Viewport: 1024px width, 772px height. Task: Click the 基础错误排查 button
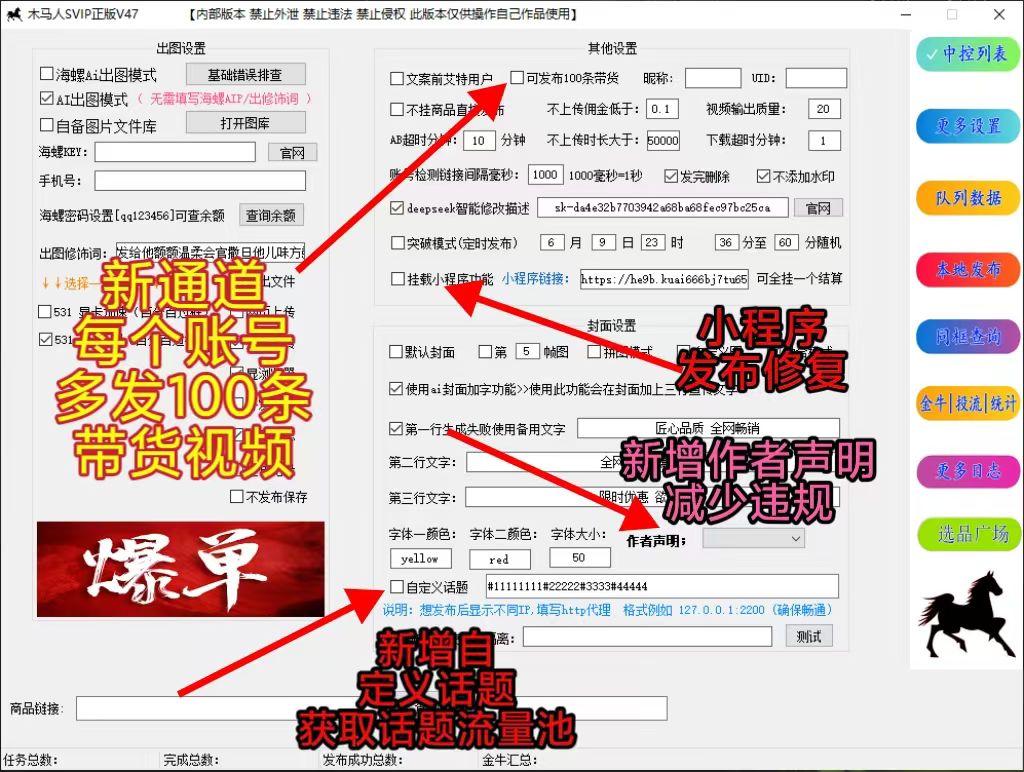pos(246,74)
